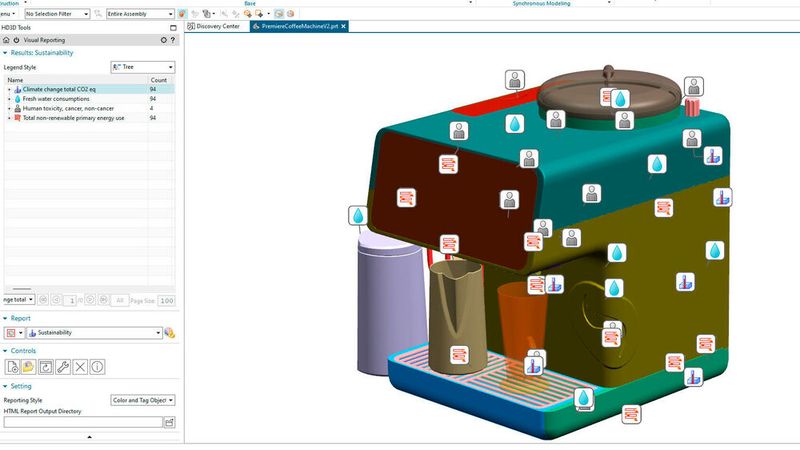Open Visual Reporting settings gear
Image resolution: width=800 pixels, height=450 pixels.
164,40
